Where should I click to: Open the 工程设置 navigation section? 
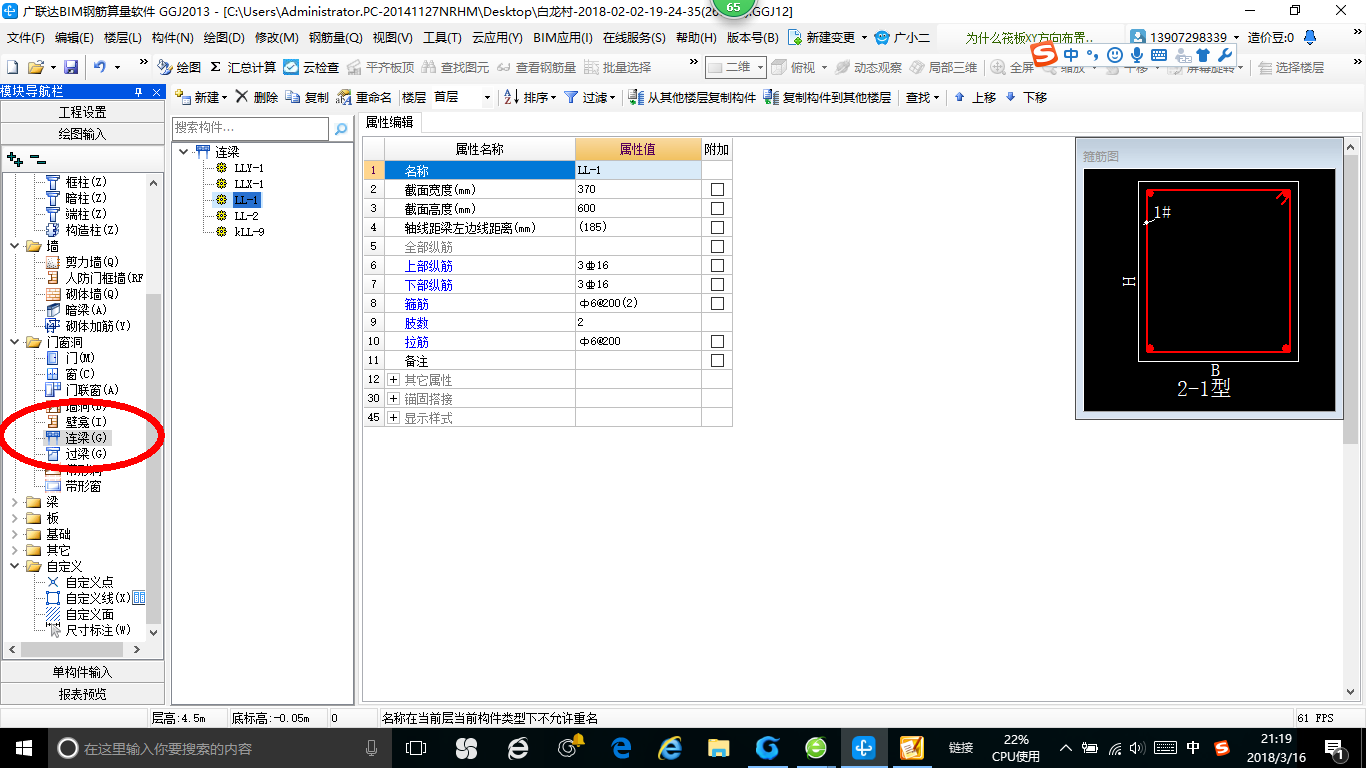click(x=82, y=112)
